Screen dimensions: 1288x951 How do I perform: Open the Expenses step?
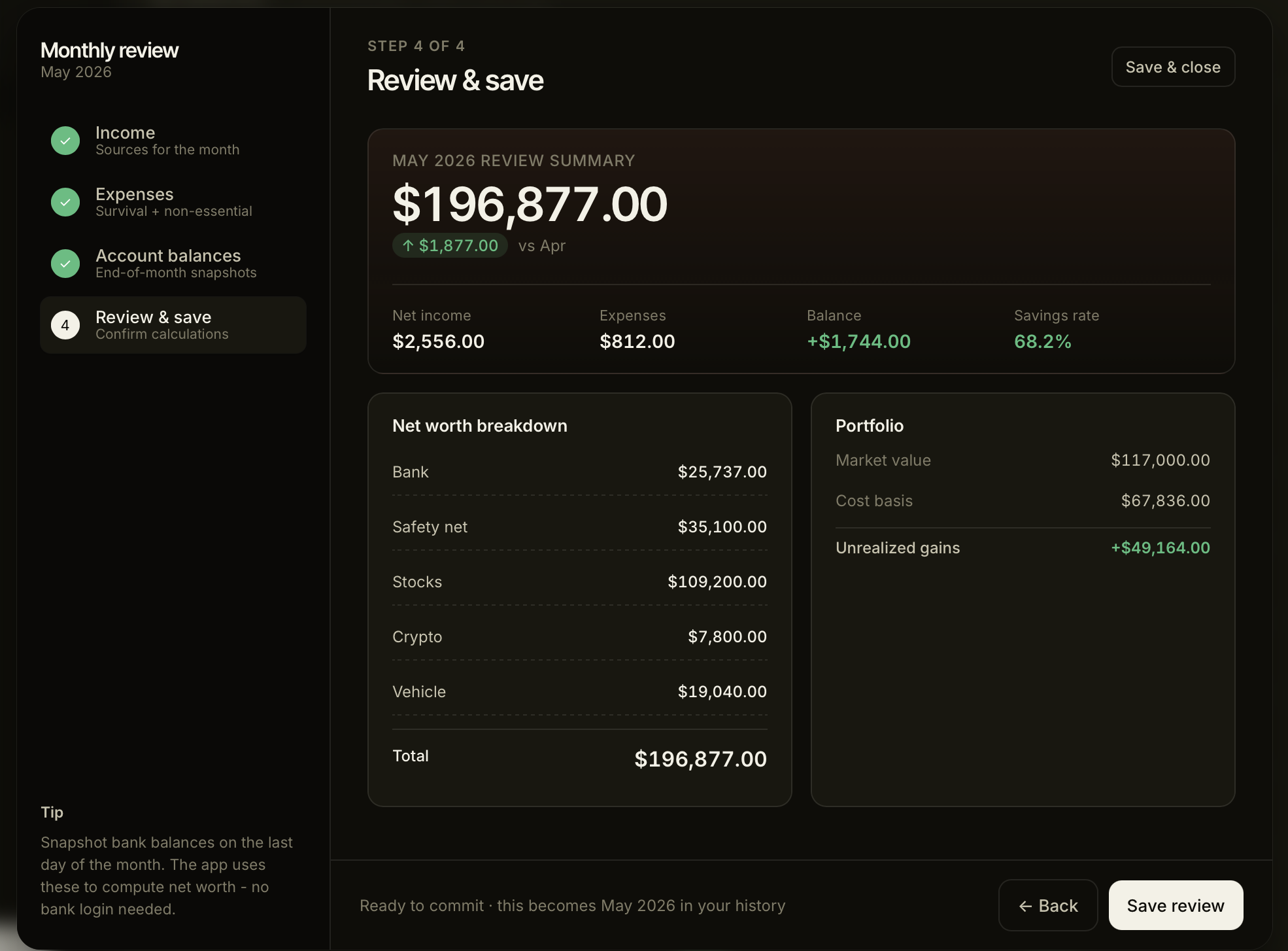[x=173, y=202]
